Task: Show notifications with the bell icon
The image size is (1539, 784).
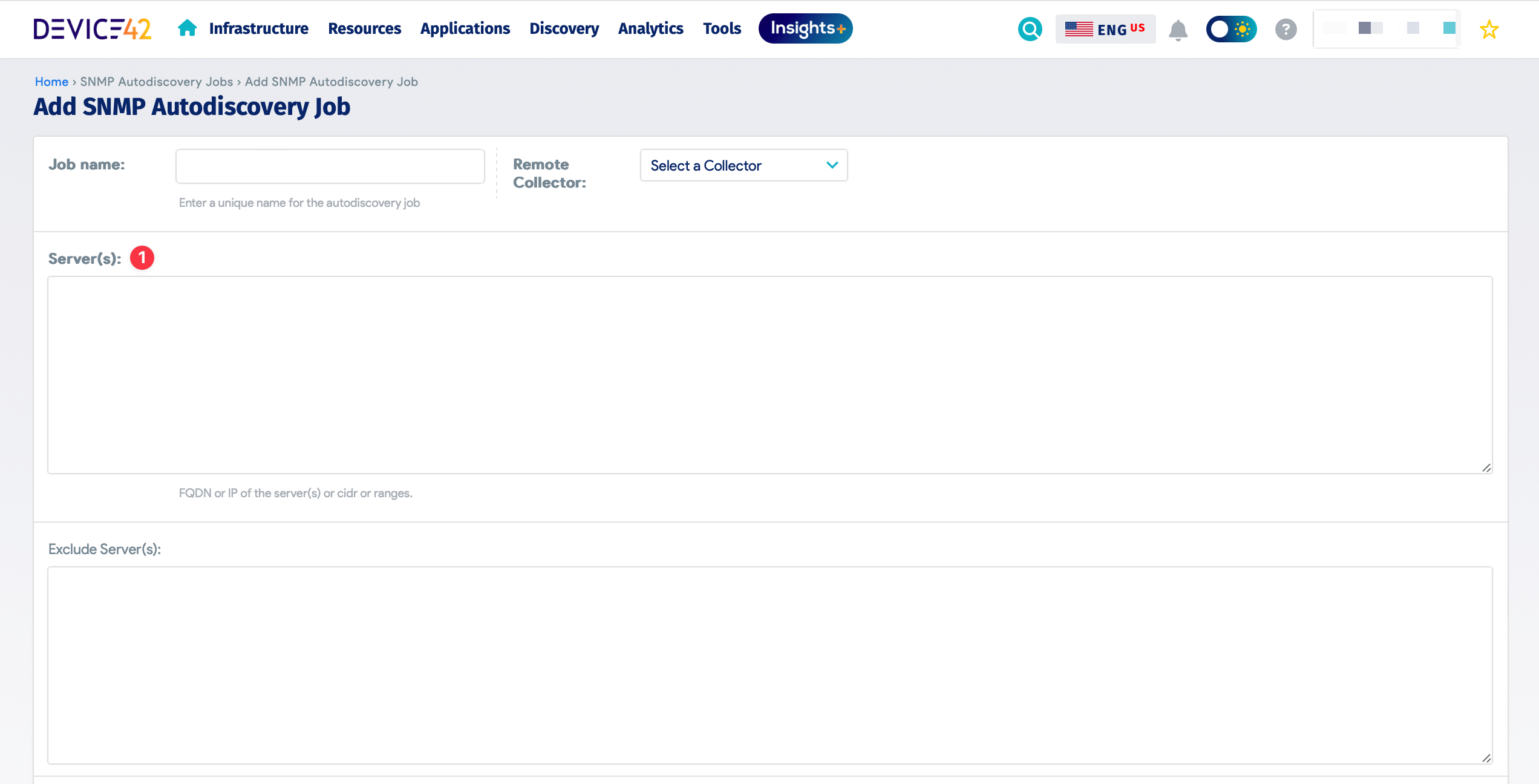Action: [x=1178, y=30]
